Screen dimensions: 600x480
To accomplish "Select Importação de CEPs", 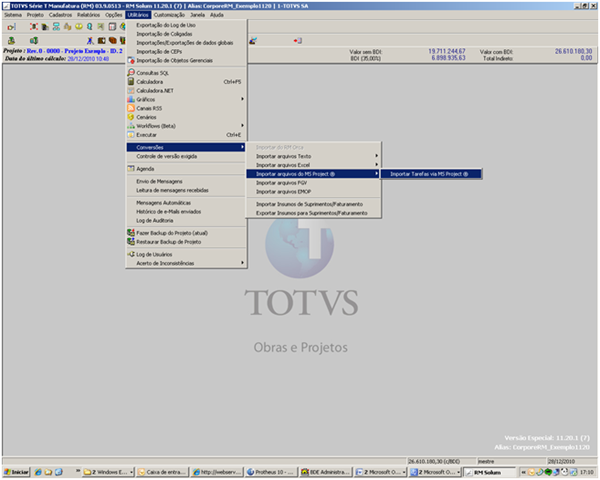I will tap(186, 51).
